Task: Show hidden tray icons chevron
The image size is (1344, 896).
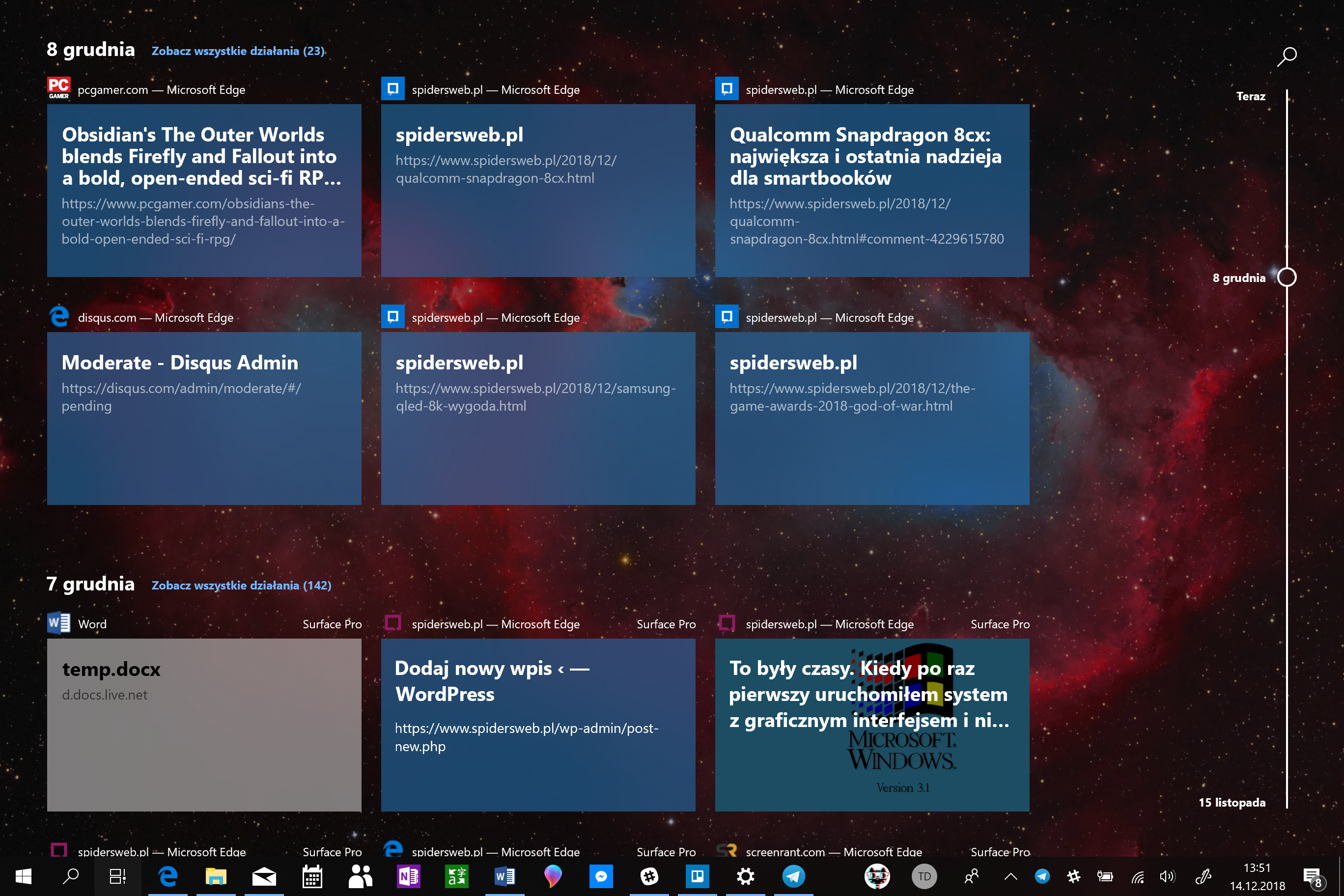Action: [1010, 876]
